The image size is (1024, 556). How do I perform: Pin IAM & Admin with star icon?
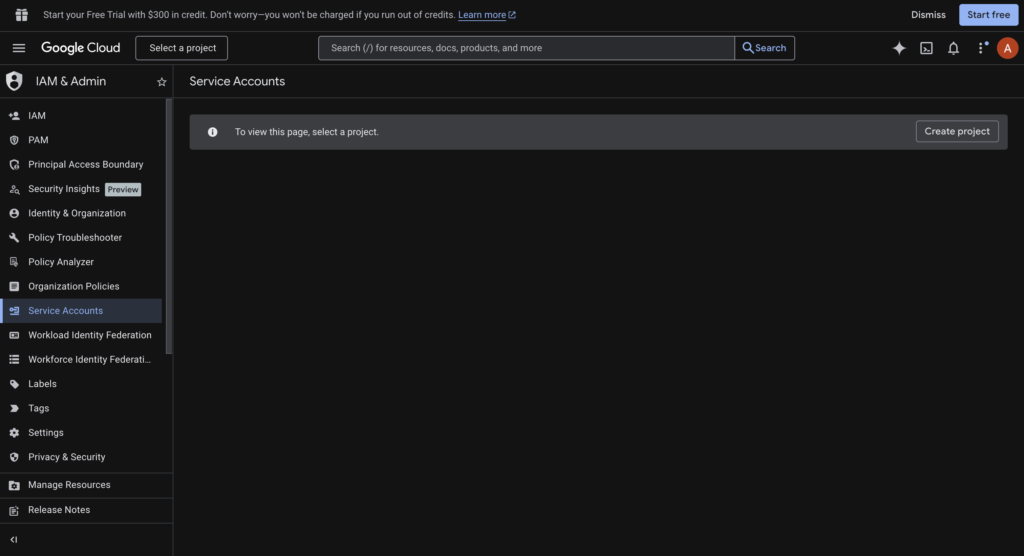[162, 82]
